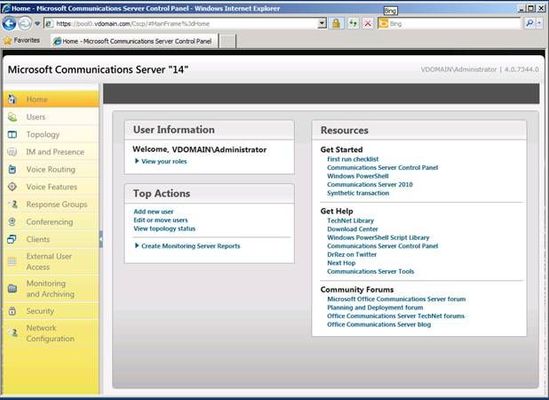549x400 pixels.
Task: Open search options dropdown arrow
Action: click(x=540, y=23)
